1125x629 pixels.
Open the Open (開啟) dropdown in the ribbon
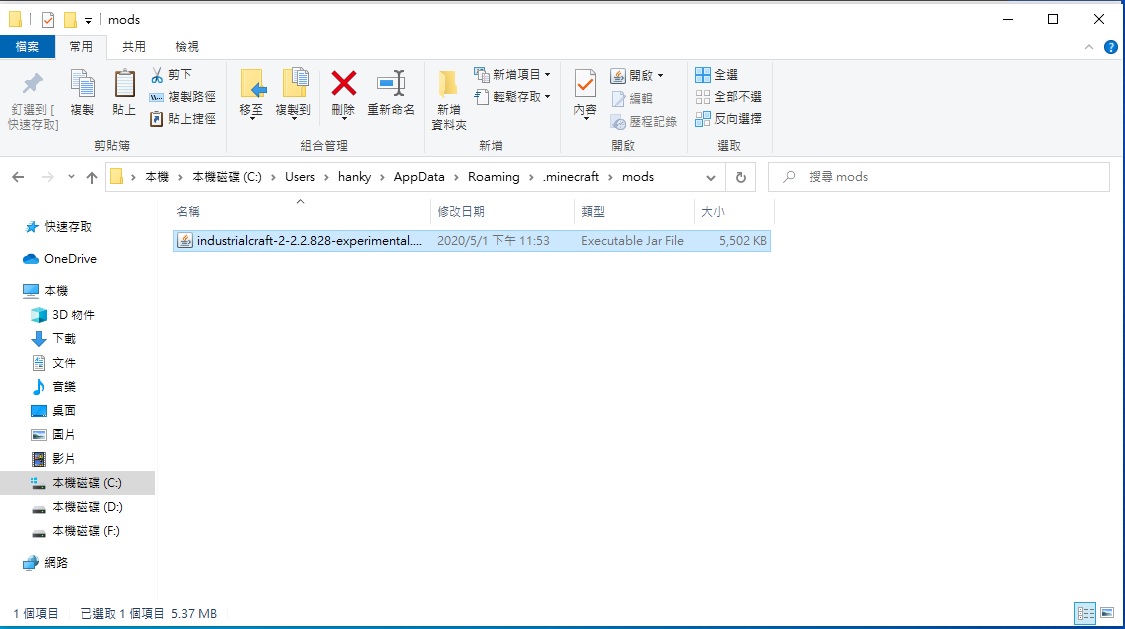(x=637, y=75)
